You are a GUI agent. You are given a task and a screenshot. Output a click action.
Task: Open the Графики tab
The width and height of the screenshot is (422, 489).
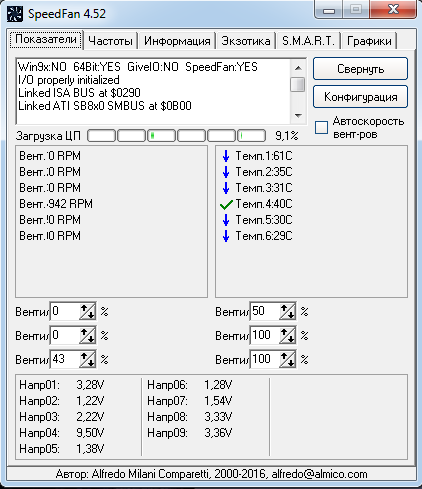pos(369,41)
